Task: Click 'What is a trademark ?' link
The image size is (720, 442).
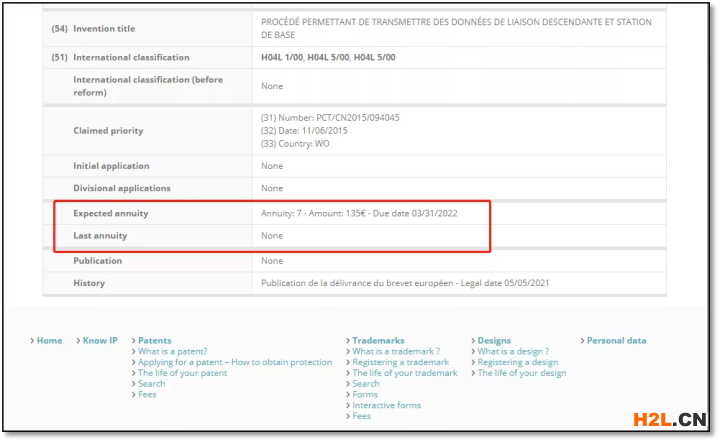Action: (396, 352)
